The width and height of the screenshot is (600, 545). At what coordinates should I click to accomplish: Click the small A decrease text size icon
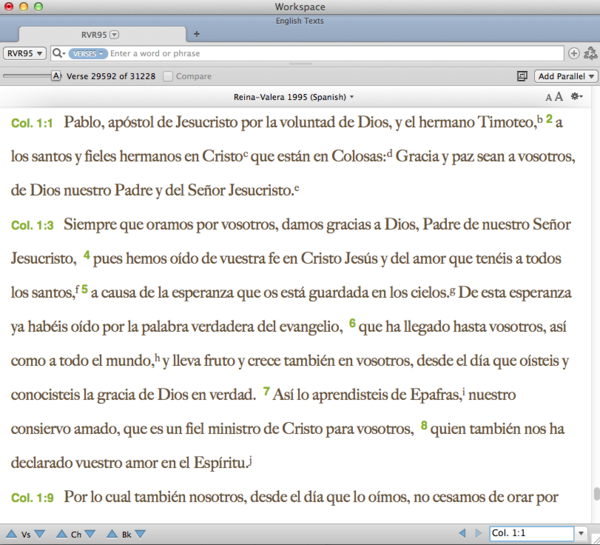click(548, 97)
